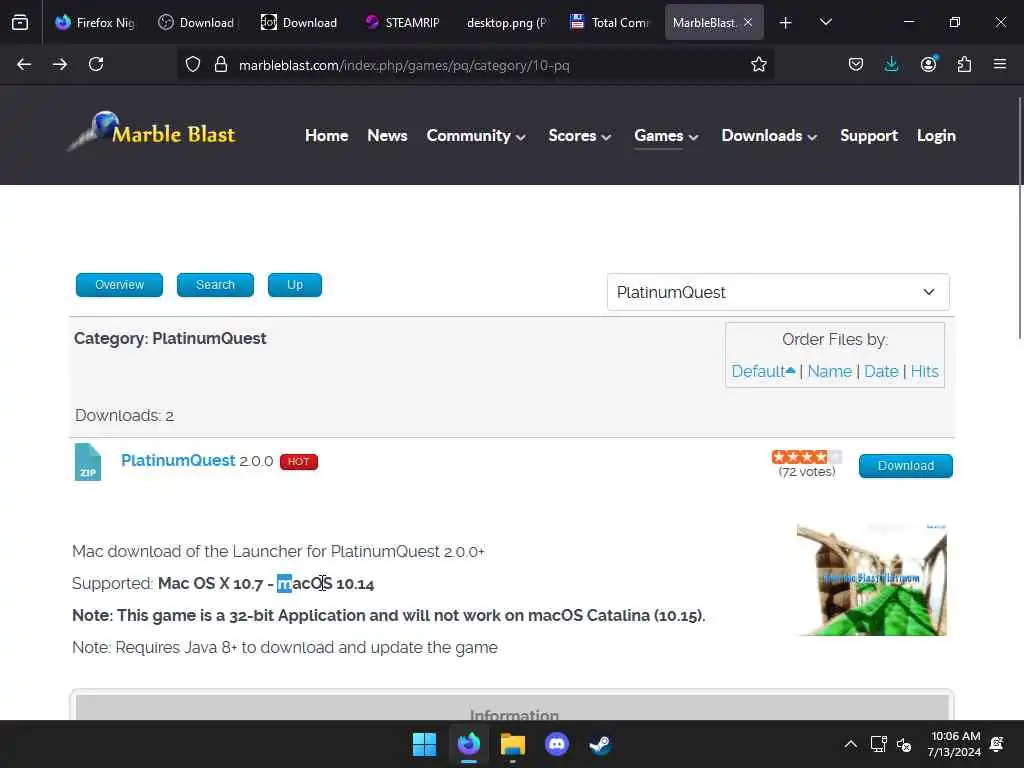Go to Home in site navigation

coord(327,135)
